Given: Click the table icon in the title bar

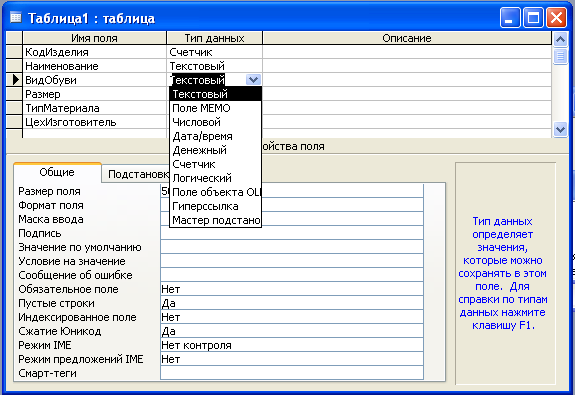Looking at the screenshot, I should [x=15, y=17].
